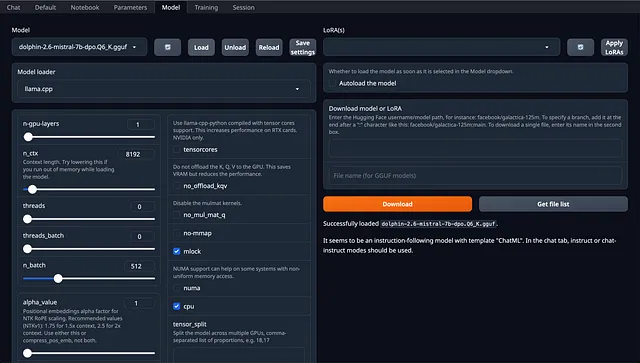The image size is (640, 363).
Task: Click the n_ctx value field showing 8192
Action: [136, 154]
